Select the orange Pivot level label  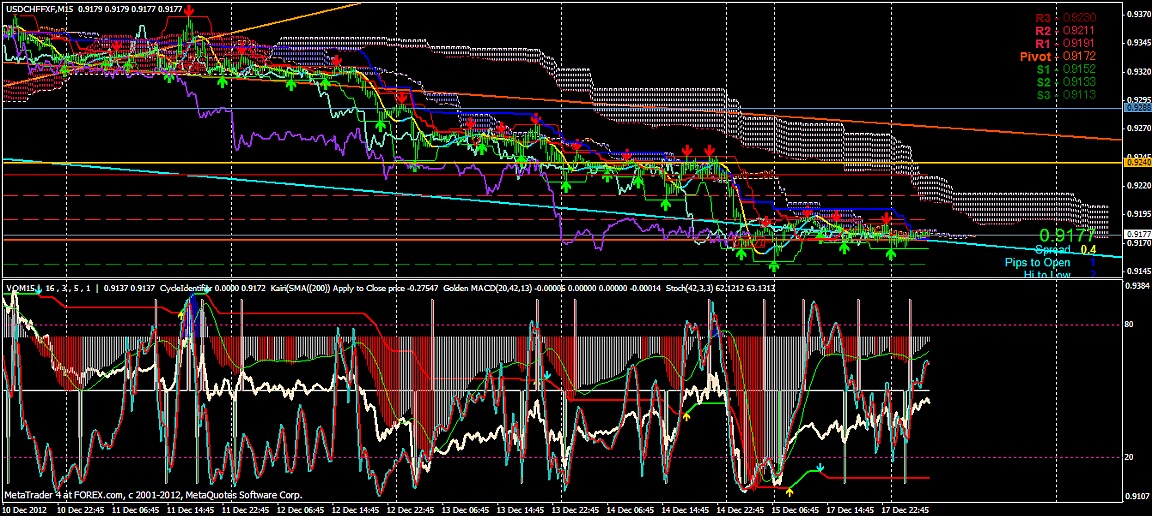(x=1035, y=57)
